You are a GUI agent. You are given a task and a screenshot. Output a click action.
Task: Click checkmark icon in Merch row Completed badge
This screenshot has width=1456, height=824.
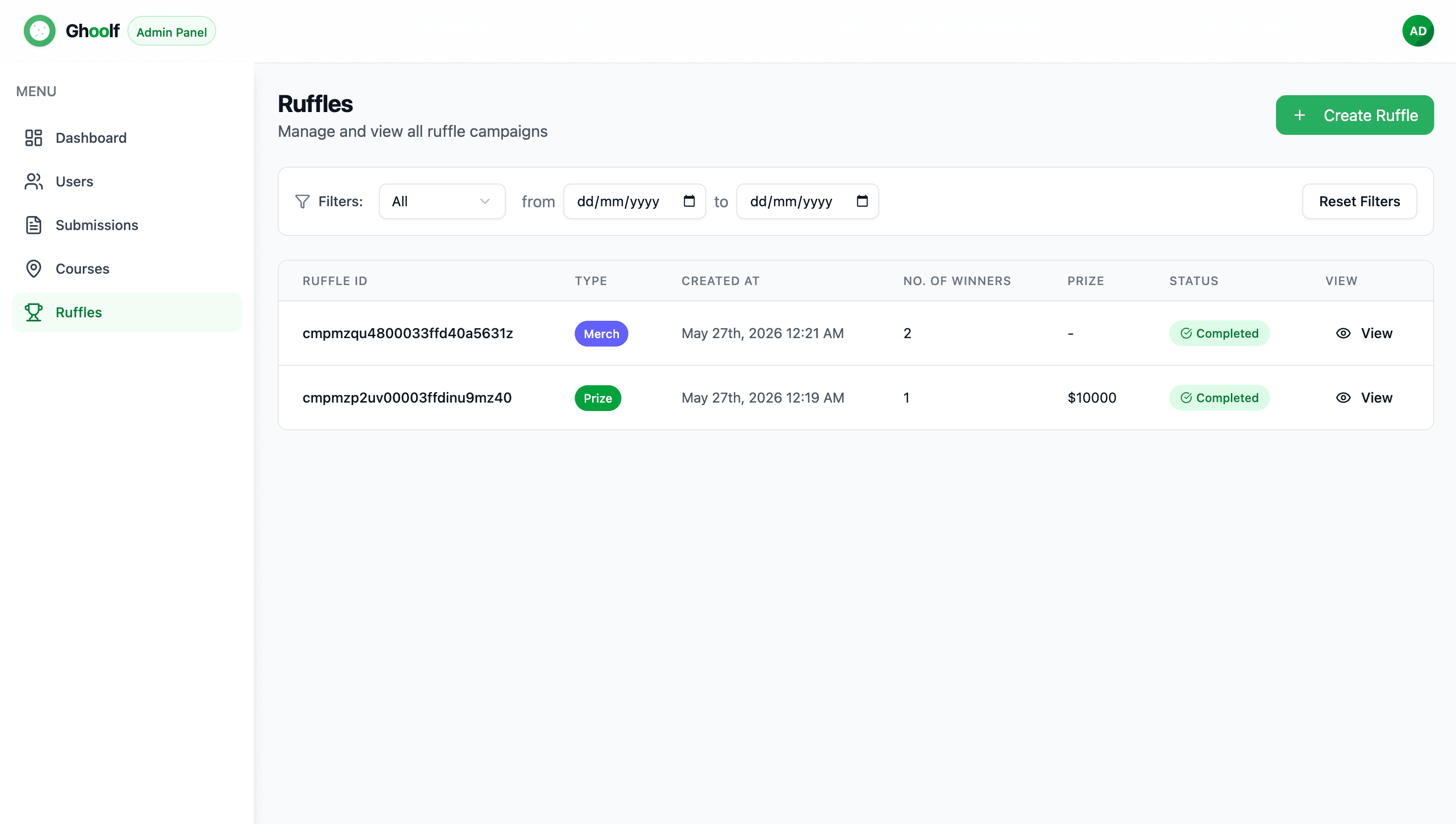point(1186,333)
